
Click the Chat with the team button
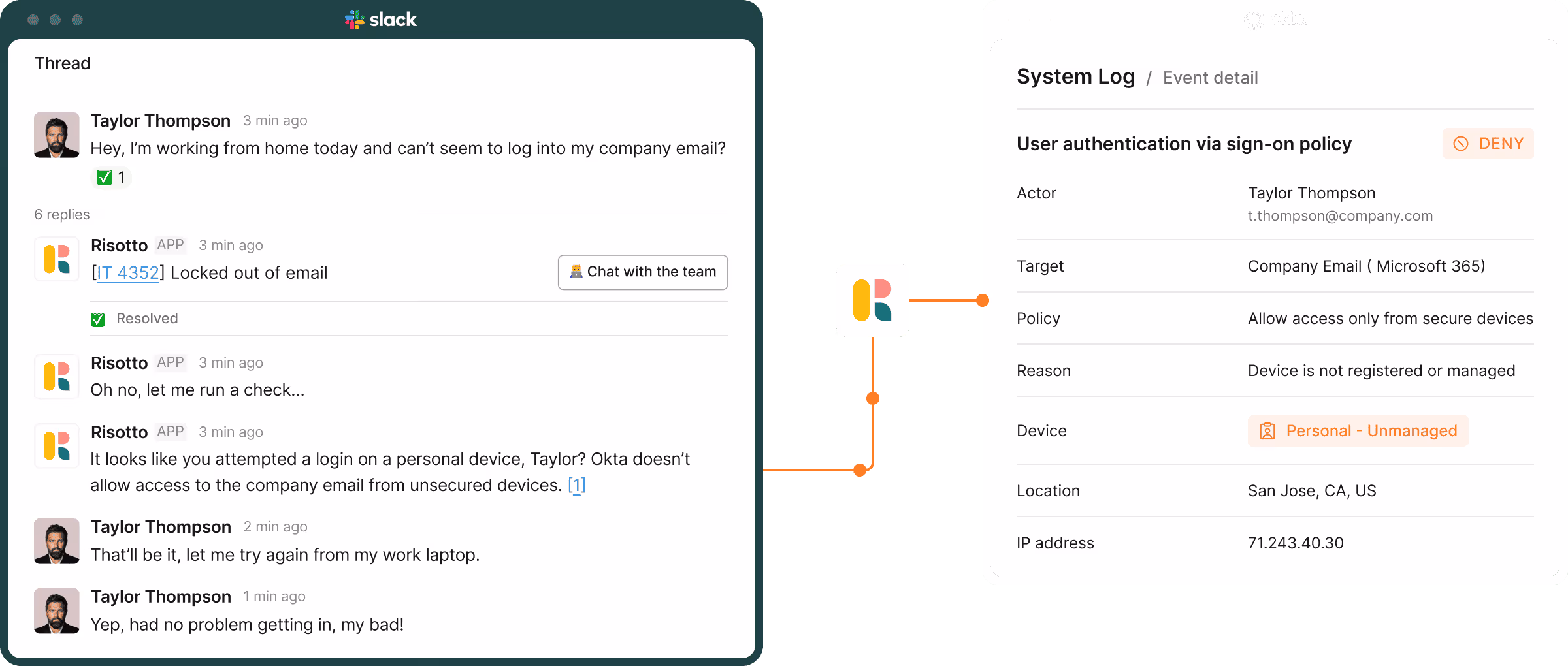tap(643, 272)
